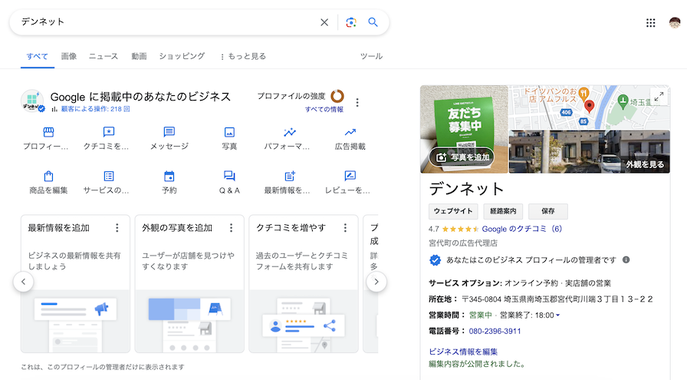This screenshot has height=380, width=687.
Task: Click the 経路案内 button
Action: pos(503,211)
